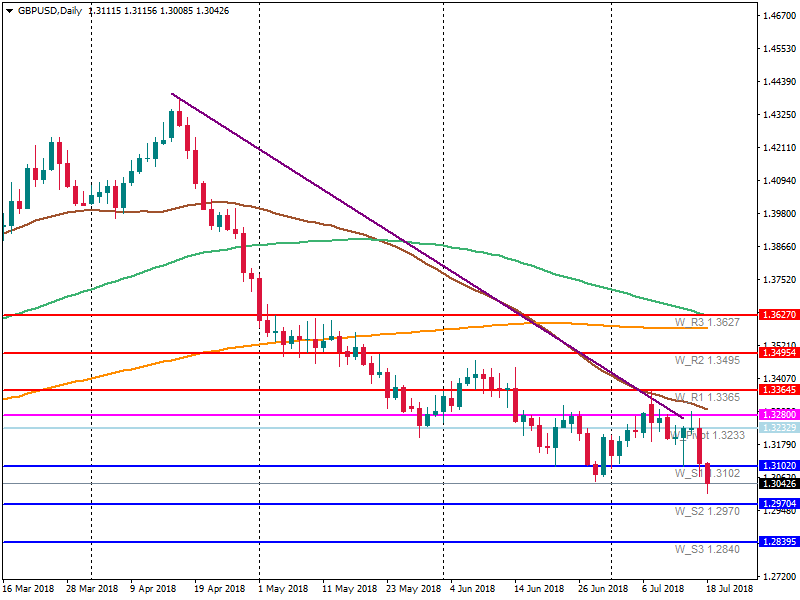800x600 pixels.
Task: Click the red 1.34954 axis price tag
Action: 778,353
